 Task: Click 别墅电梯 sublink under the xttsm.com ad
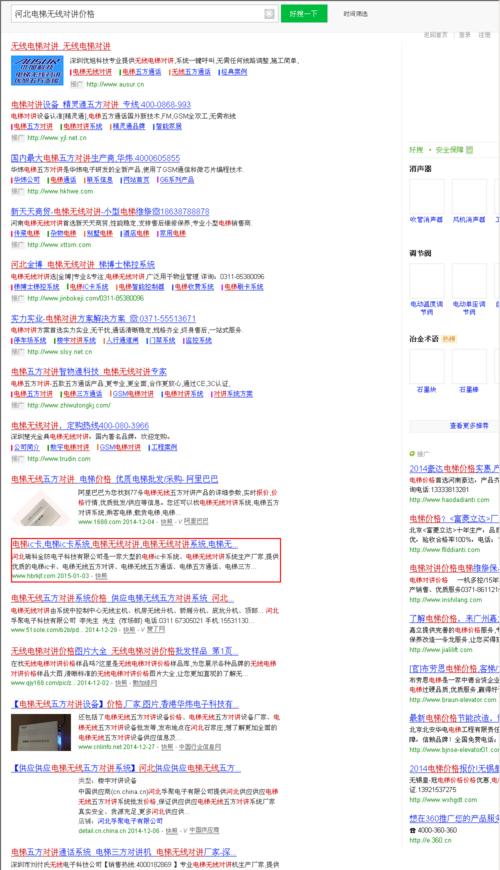pos(100,234)
